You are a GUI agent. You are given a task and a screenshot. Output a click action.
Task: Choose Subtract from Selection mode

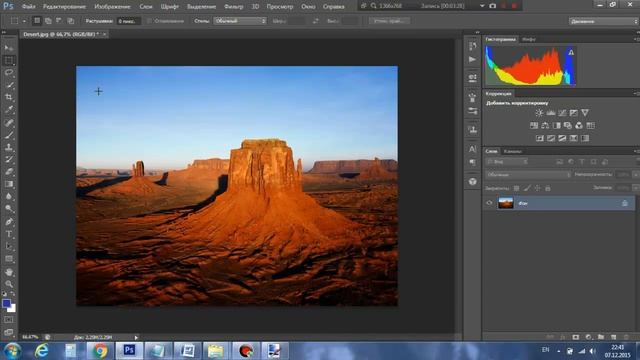click(59, 20)
